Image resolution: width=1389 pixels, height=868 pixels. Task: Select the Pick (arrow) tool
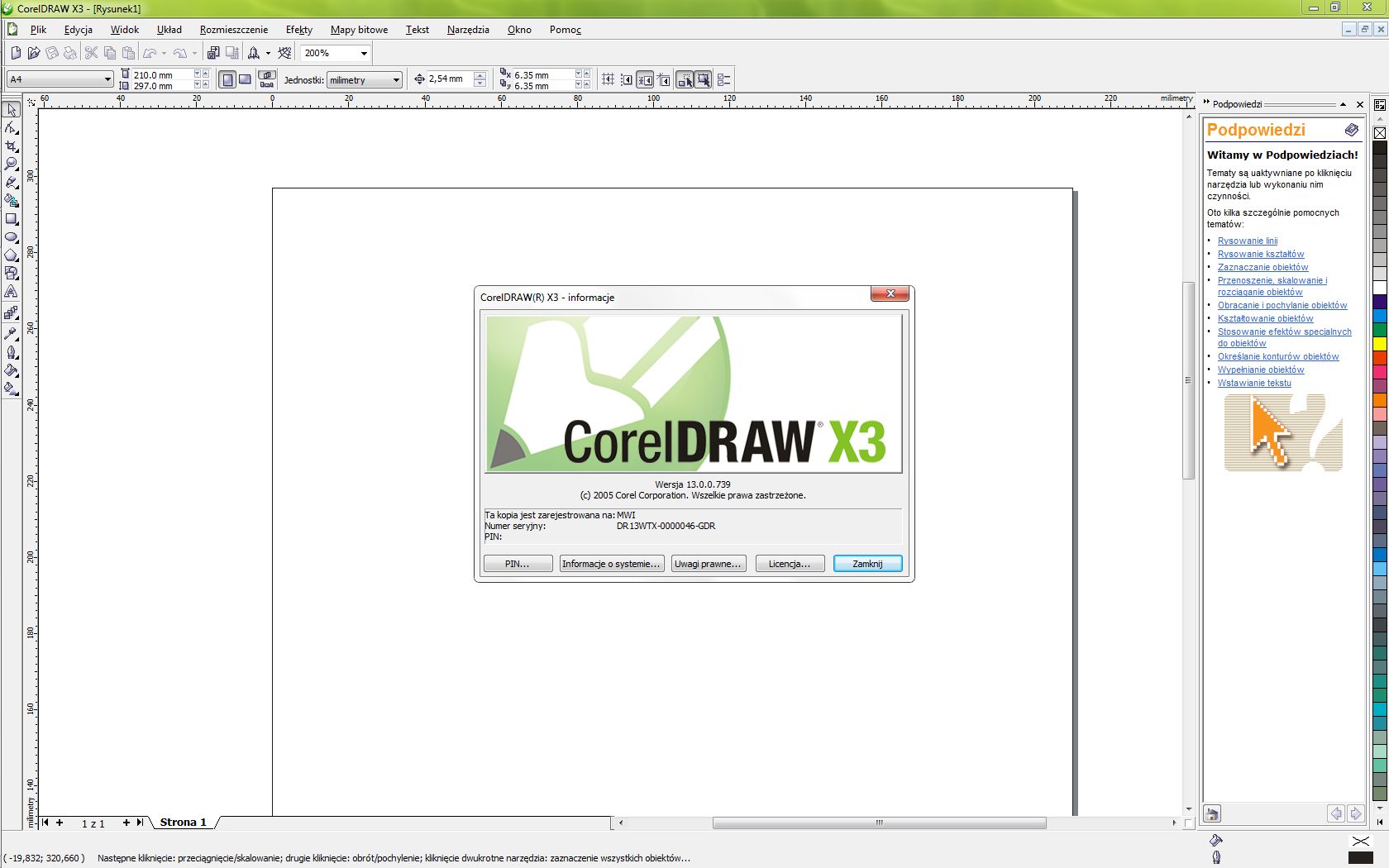pyautogui.click(x=12, y=110)
